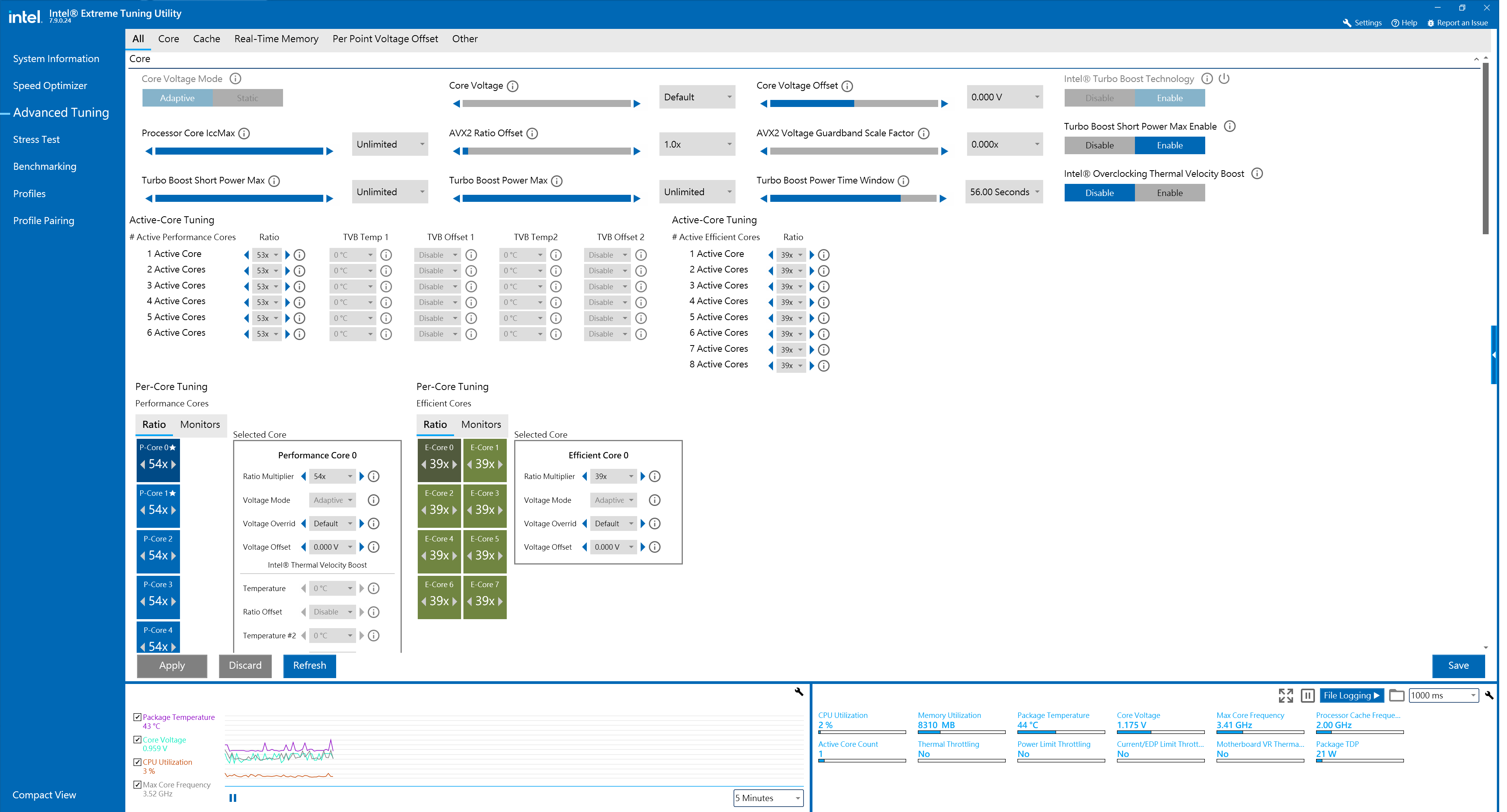Expand monitor panel to full screen
The width and height of the screenshot is (1507, 812).
point(1286,695)
